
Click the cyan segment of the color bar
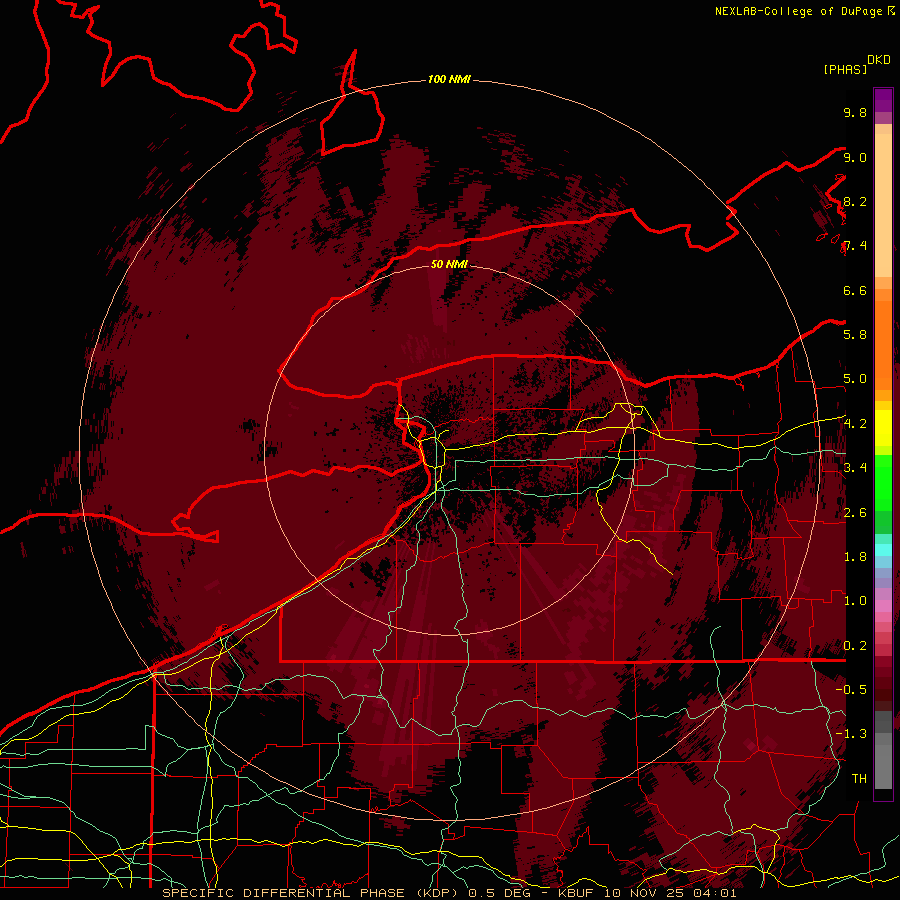point(883,550)
